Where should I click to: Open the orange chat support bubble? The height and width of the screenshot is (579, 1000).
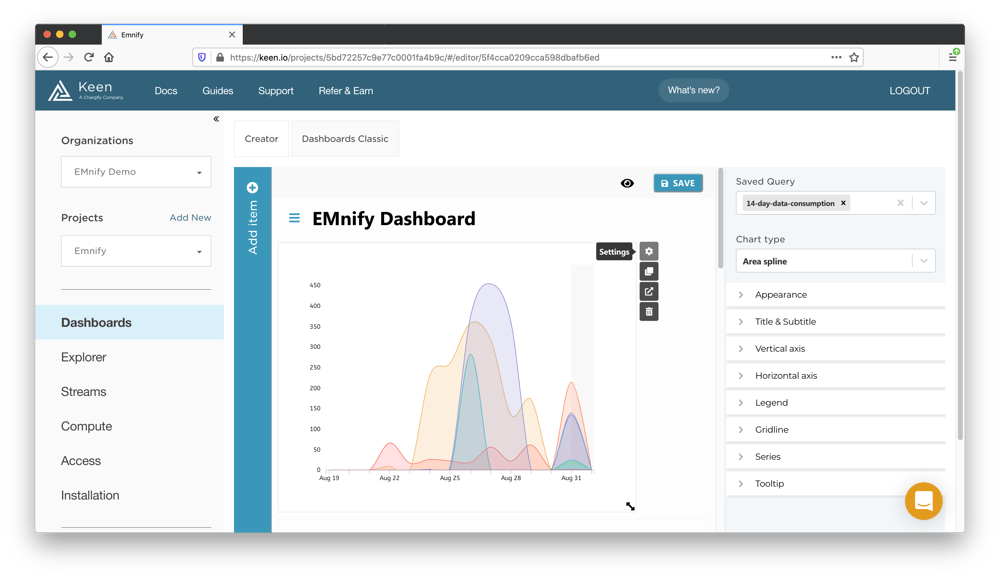pyautogui.click(x=923, y=501)
